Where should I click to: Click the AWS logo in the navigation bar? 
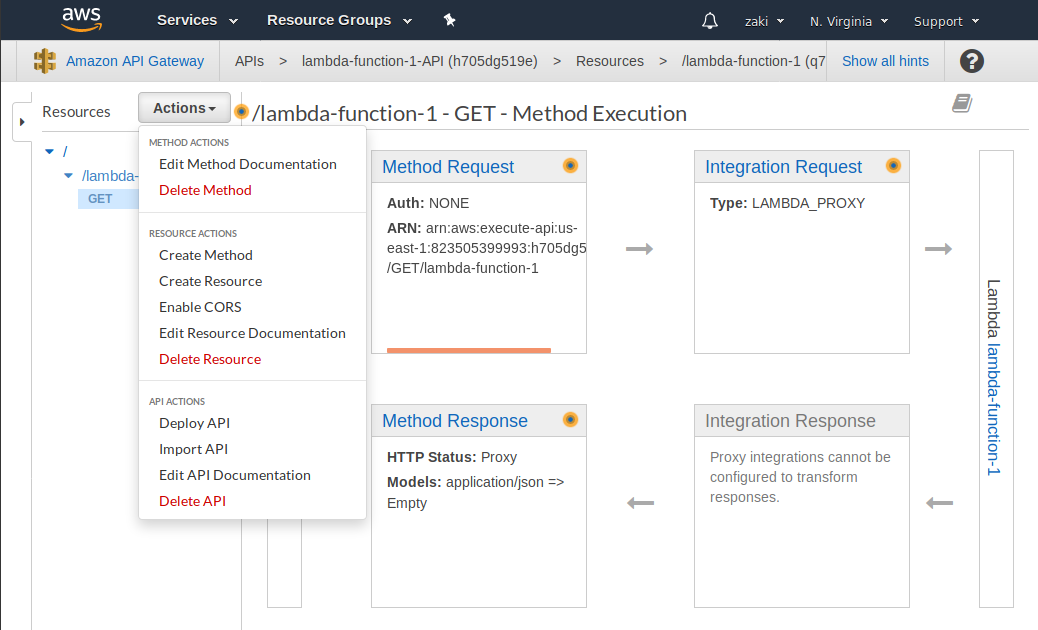[x=81, y=19]
